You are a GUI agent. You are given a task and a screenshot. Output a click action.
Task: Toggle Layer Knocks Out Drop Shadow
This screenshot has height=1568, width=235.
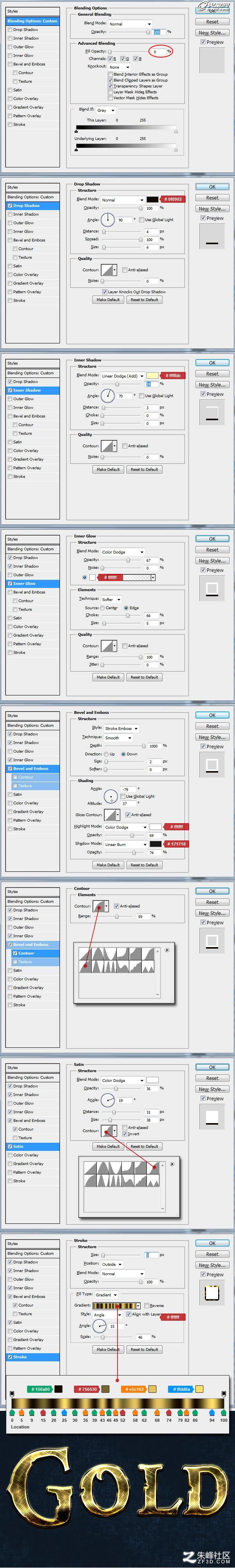point(105,292)
